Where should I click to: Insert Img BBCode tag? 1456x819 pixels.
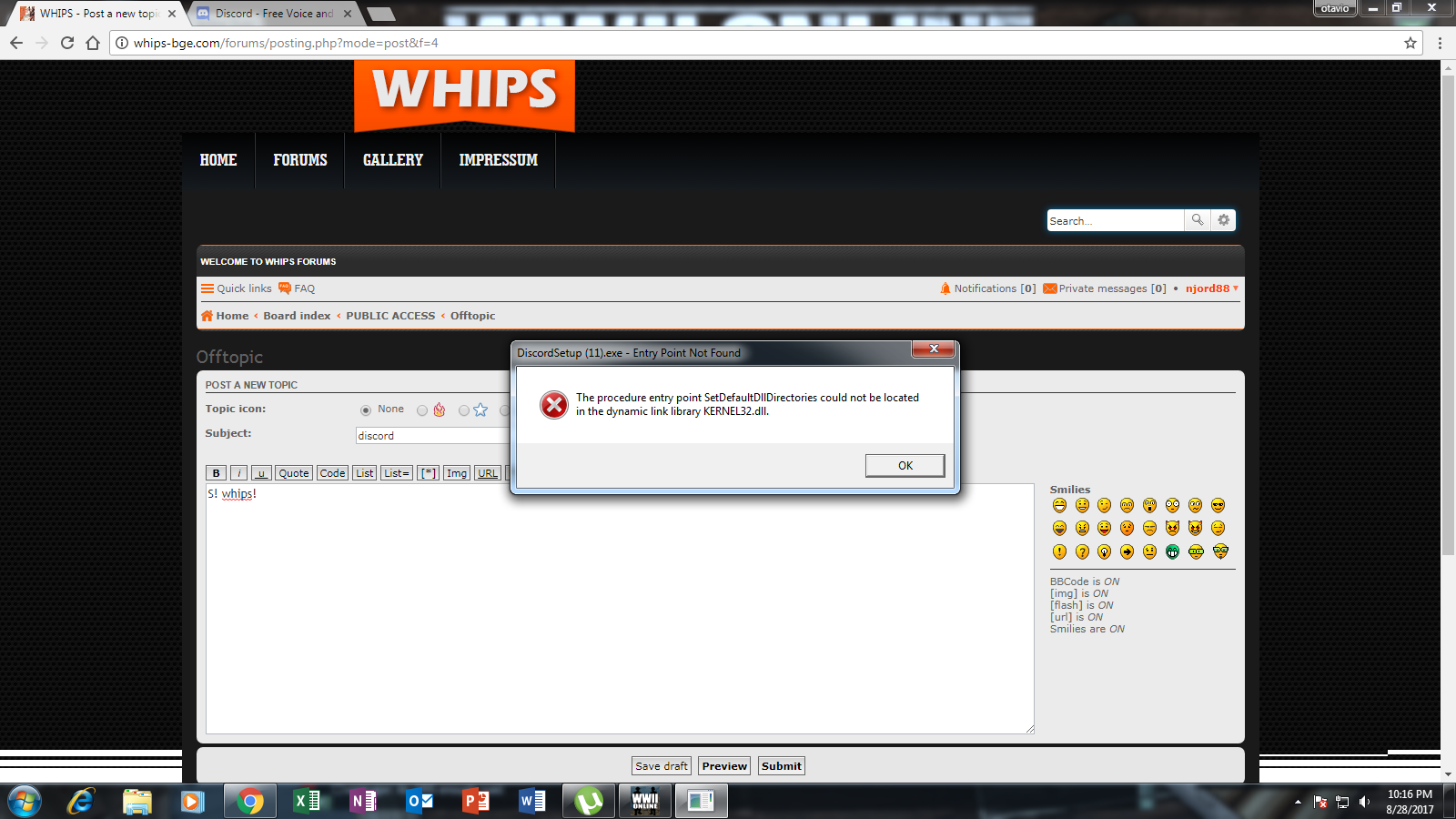[457, 473]
